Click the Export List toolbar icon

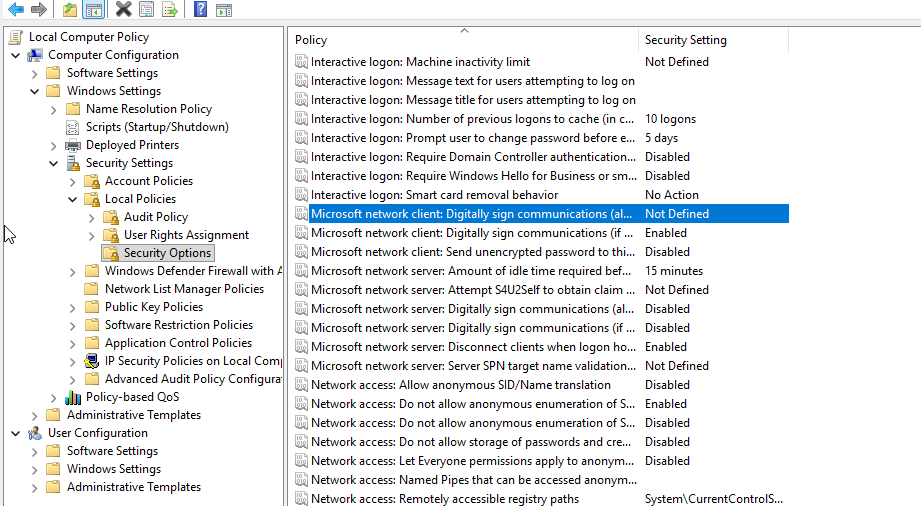(x=170, y=9)
